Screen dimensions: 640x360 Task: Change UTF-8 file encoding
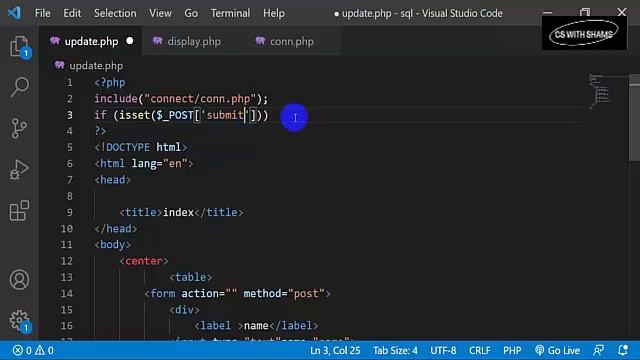443,350
